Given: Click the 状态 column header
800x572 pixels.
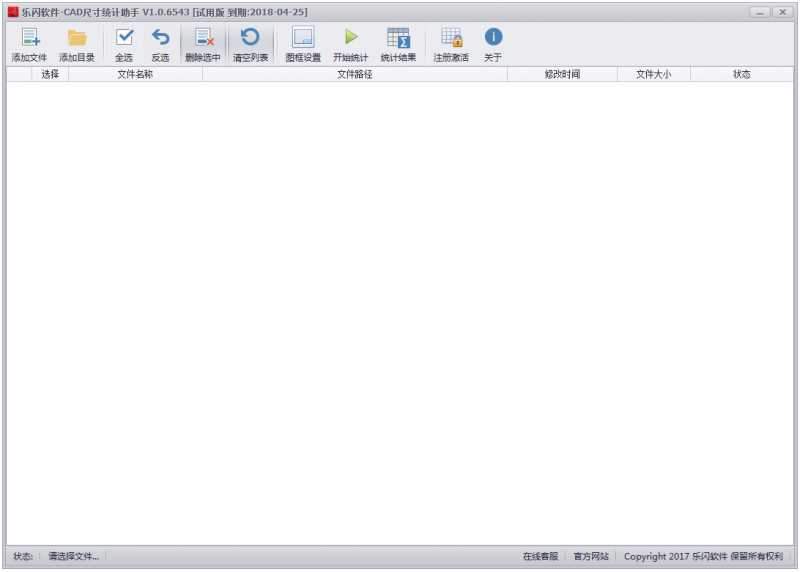Looking at the screenshot, I should [741, 75].
